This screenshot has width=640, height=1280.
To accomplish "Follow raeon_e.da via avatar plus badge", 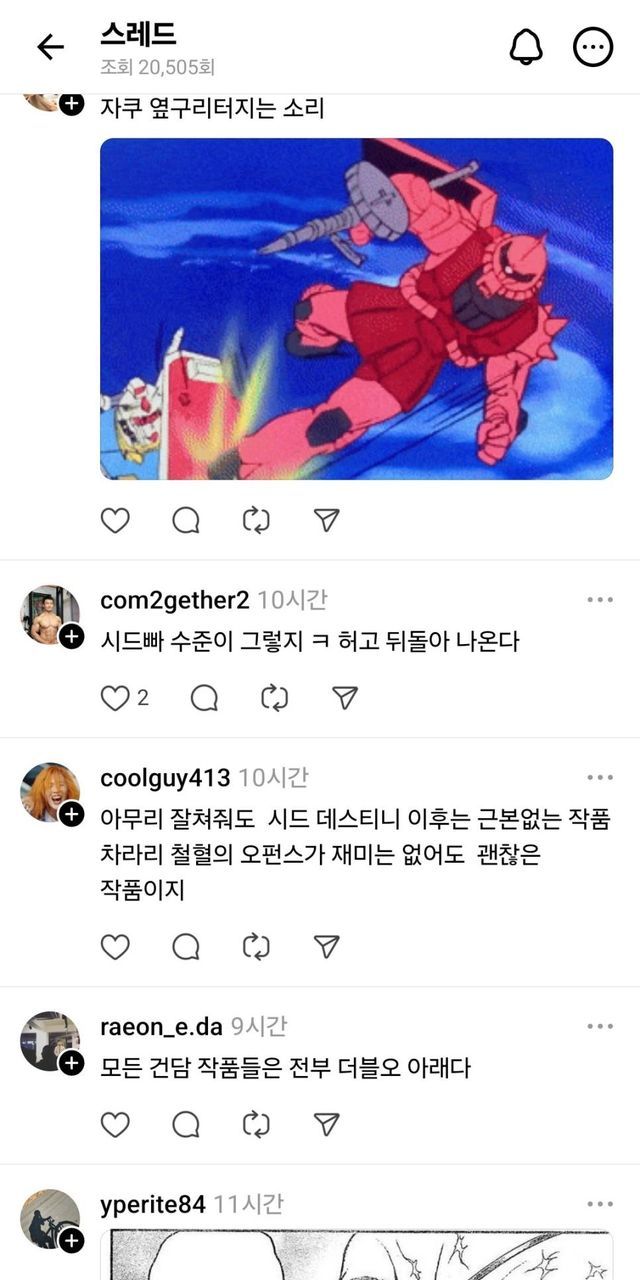I will (71, 1063).
